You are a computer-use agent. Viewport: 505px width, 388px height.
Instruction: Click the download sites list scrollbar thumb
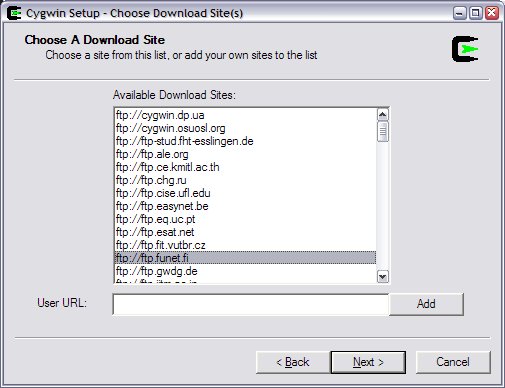pyautogui.click(x=383, y=132)
